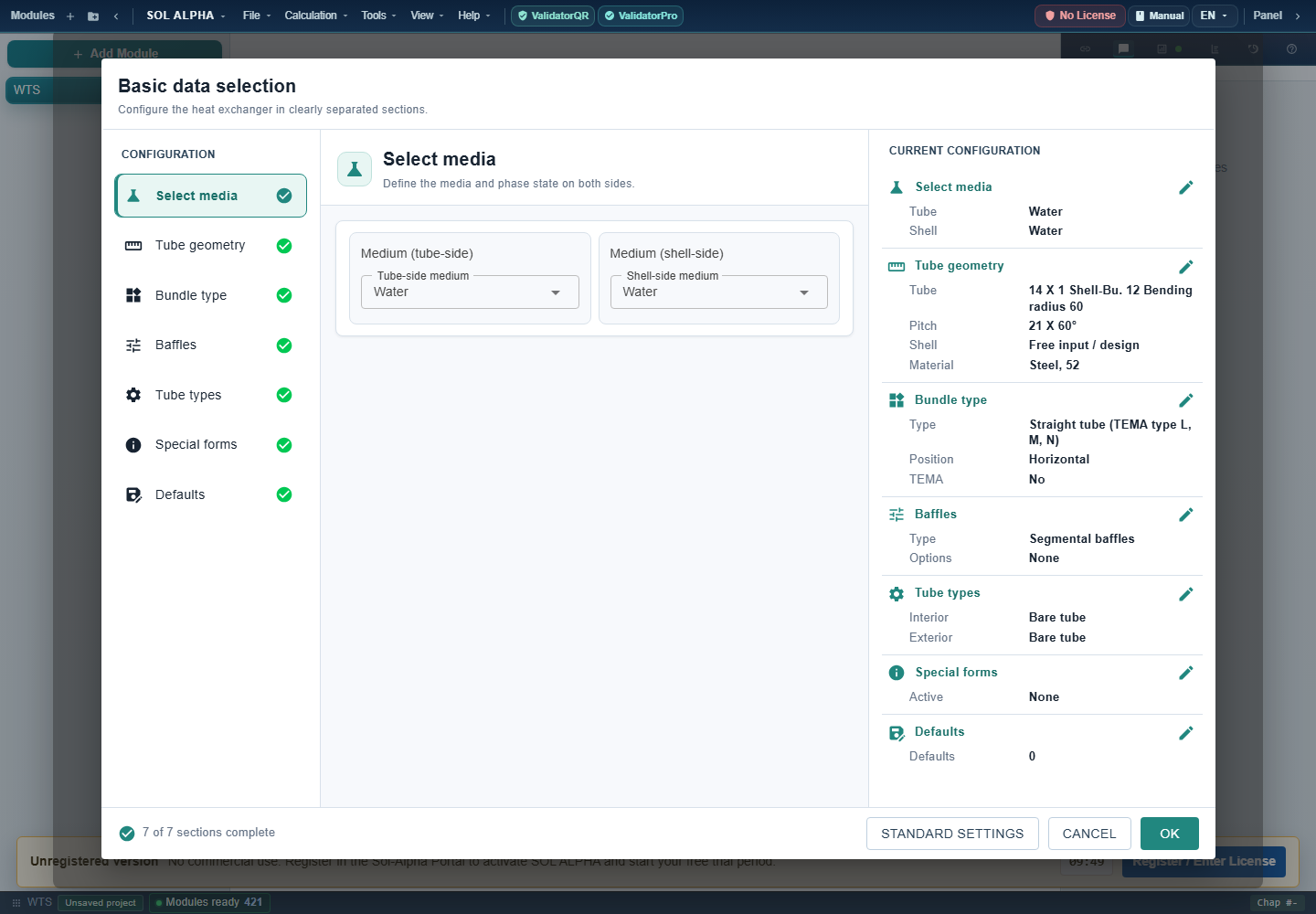Click the Tube types gear in current configuration

(x=897, y=594)
